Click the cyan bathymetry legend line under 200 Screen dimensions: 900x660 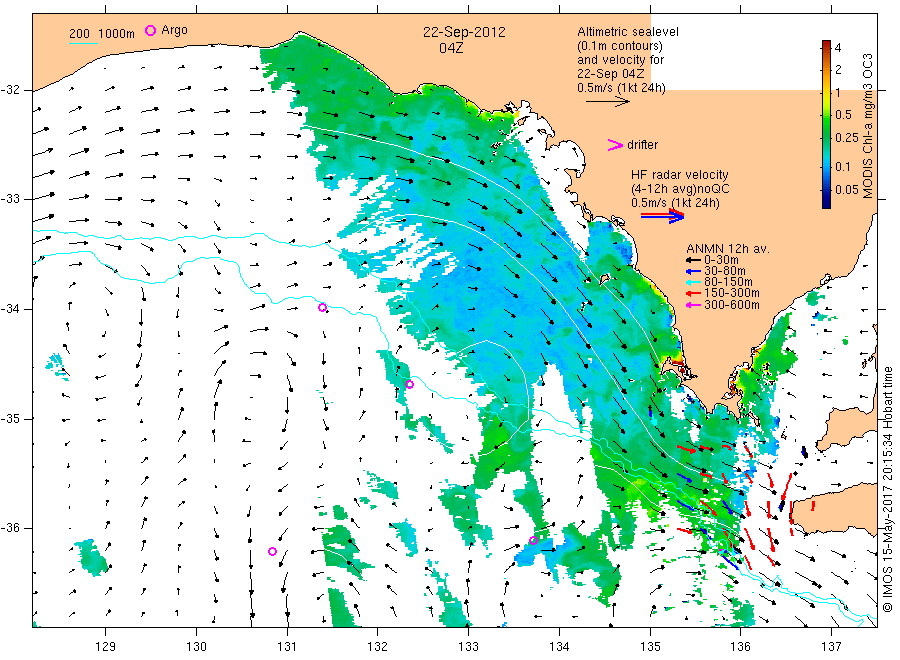click(83, 43)
